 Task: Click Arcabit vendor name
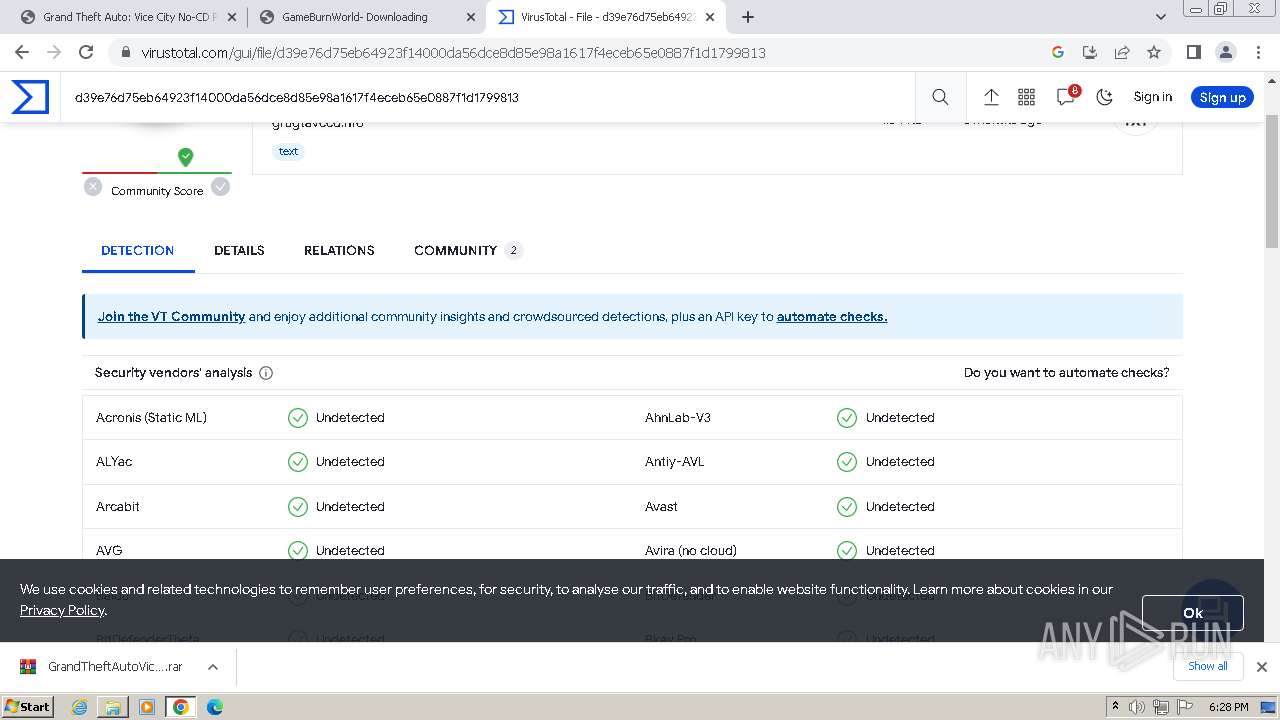tap(118, 506)
